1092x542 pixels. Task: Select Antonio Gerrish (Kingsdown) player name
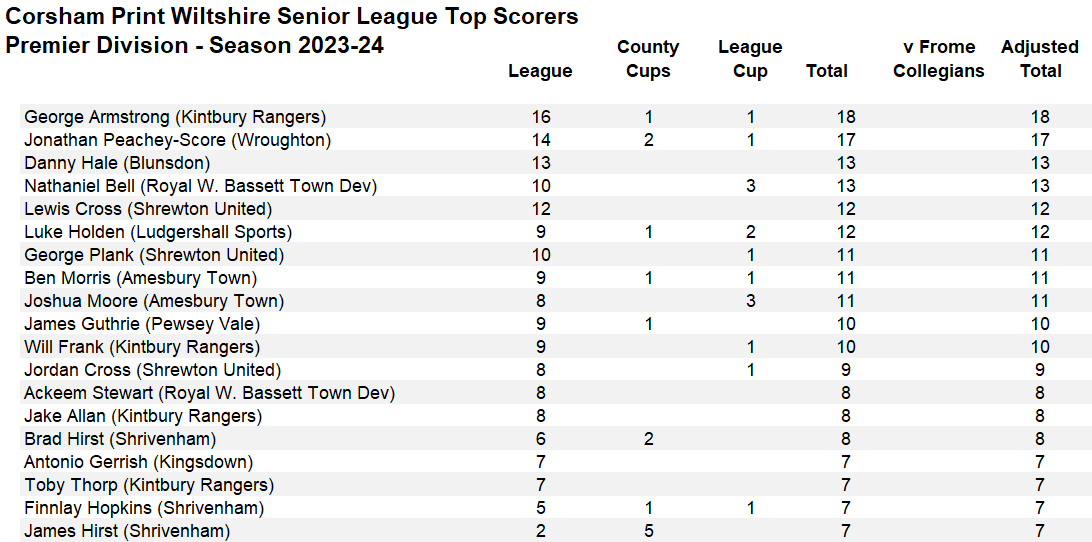pos(138,462)
